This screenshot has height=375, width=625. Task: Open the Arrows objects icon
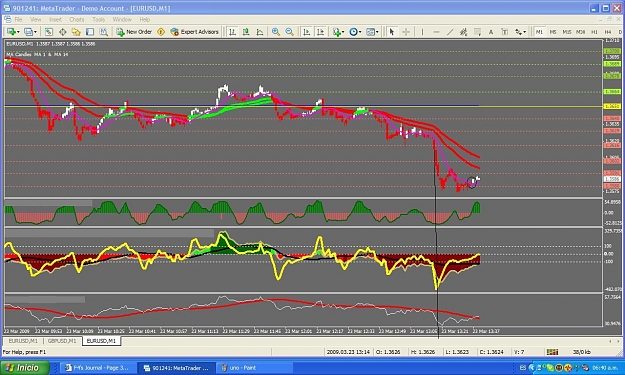[518, 31]
